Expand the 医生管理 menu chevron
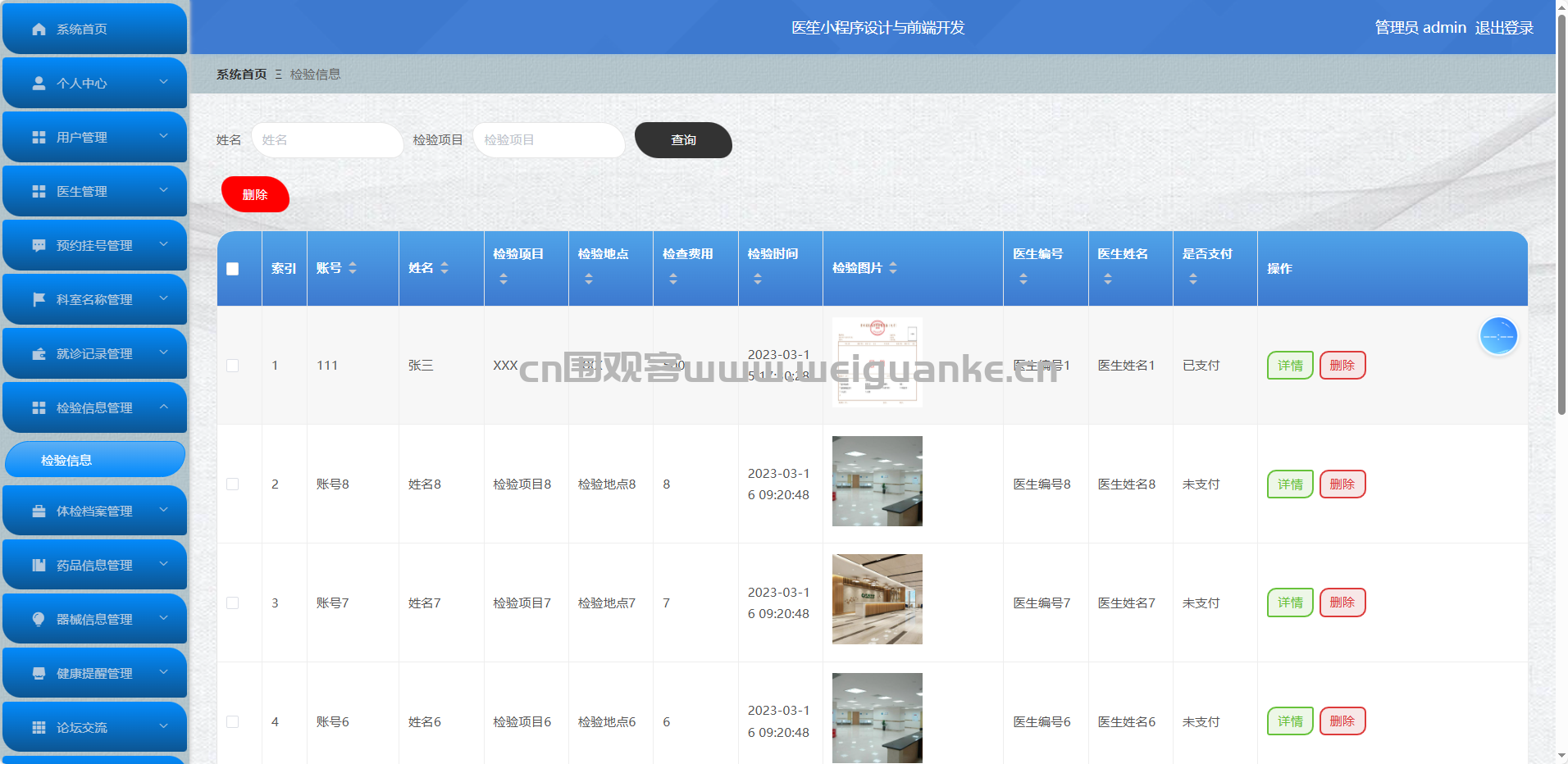 [x=163, y=191]
